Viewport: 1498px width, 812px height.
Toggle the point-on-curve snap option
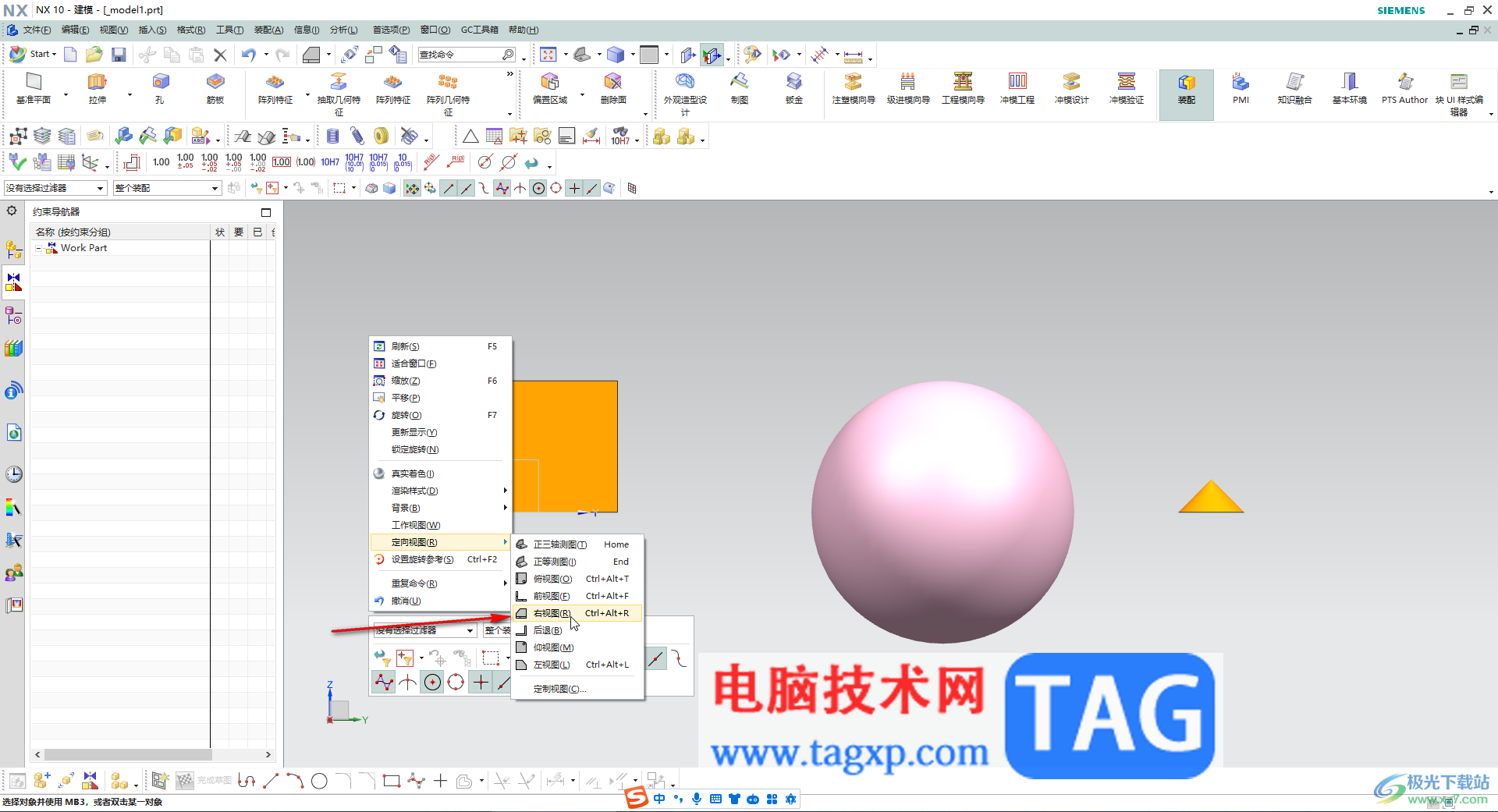592,188
